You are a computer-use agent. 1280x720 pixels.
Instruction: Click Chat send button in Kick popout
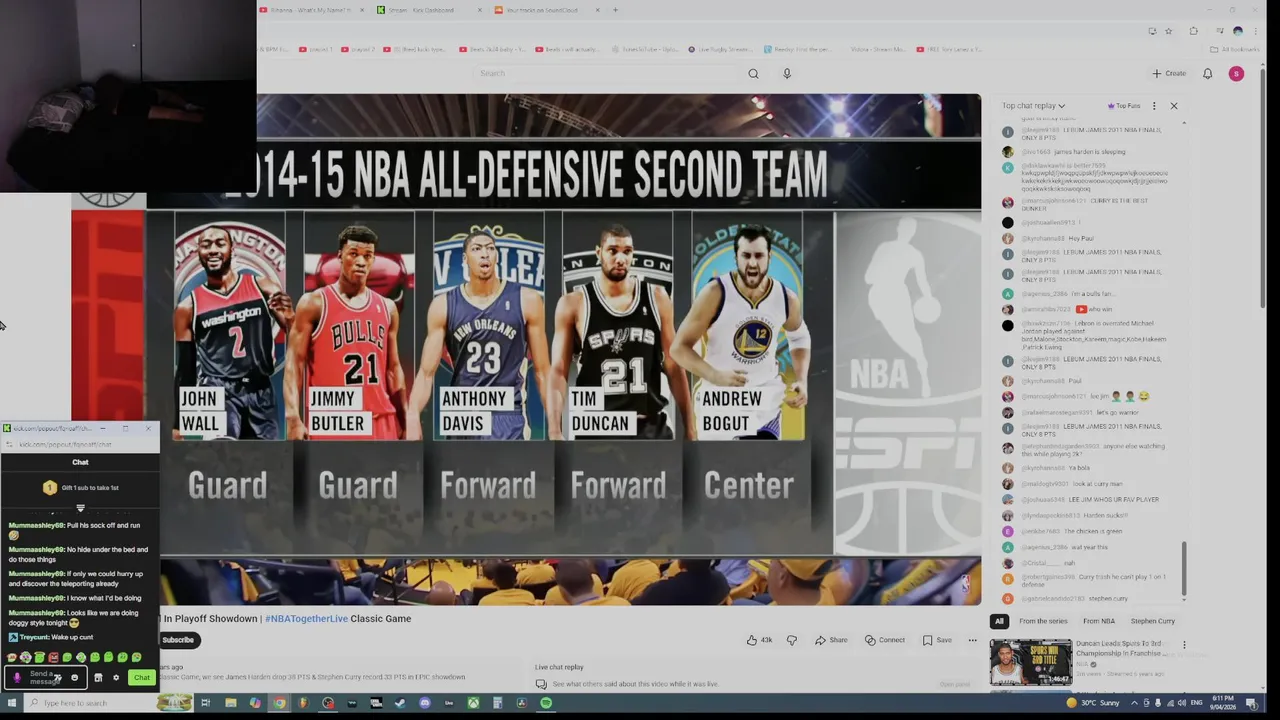(142, 678)
